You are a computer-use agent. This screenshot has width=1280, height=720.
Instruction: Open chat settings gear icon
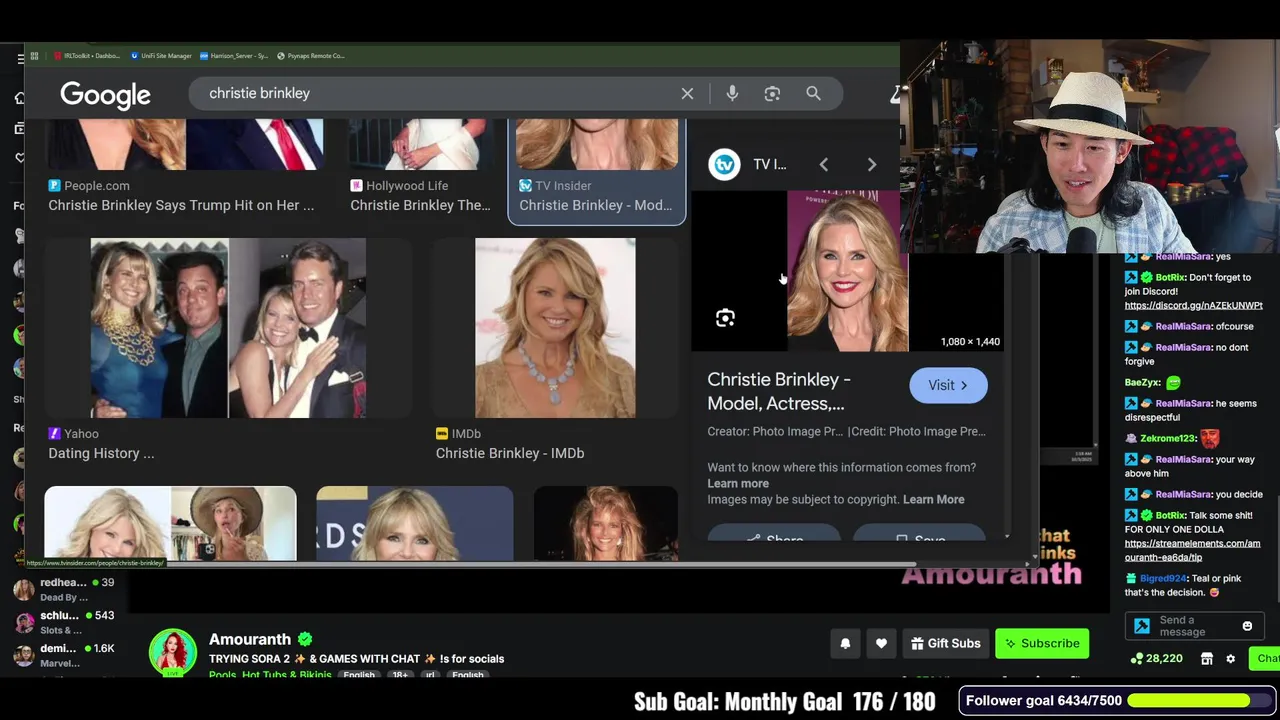(1231, 659)
